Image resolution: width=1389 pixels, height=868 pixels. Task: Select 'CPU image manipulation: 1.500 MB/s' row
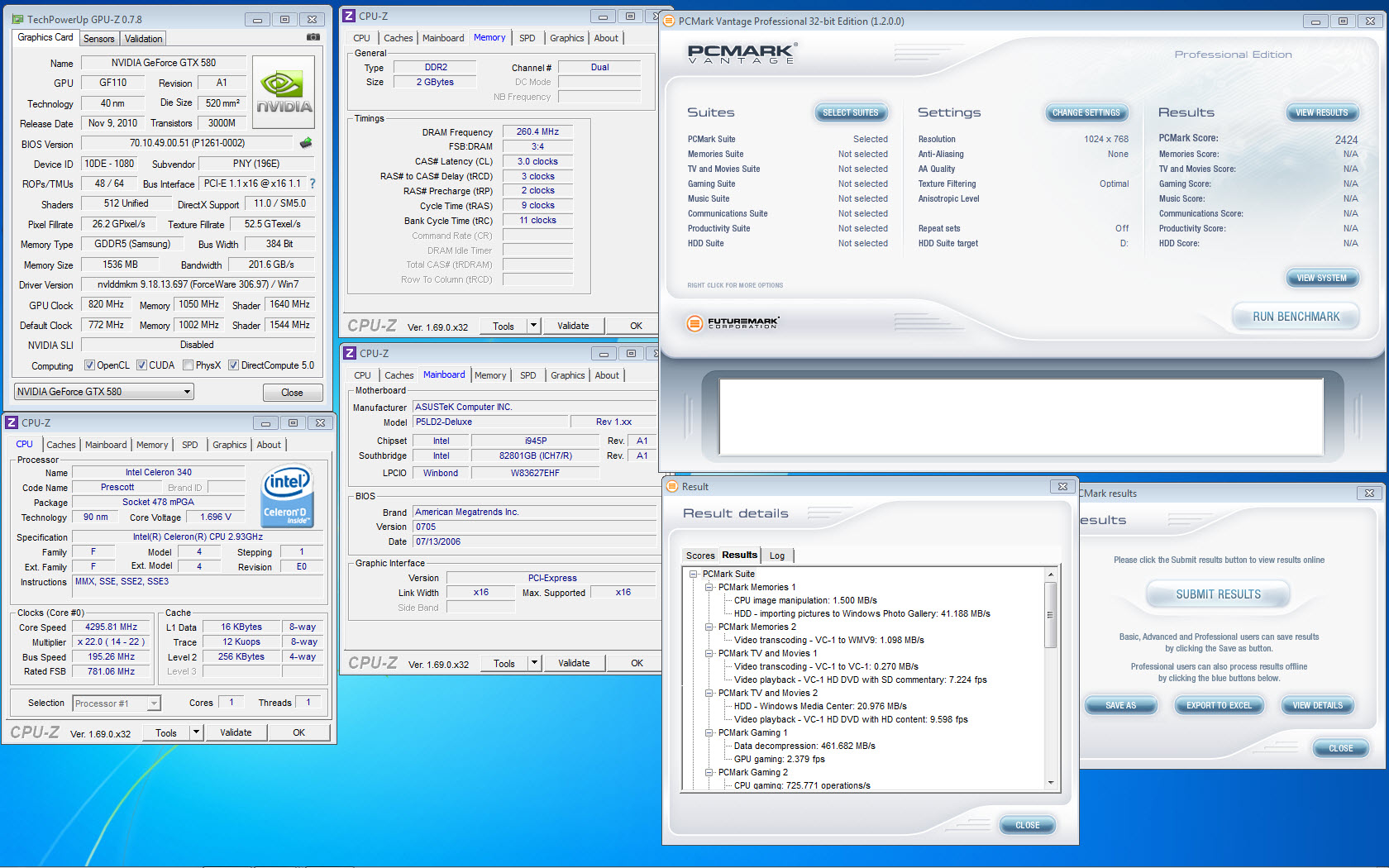(805, 600)
